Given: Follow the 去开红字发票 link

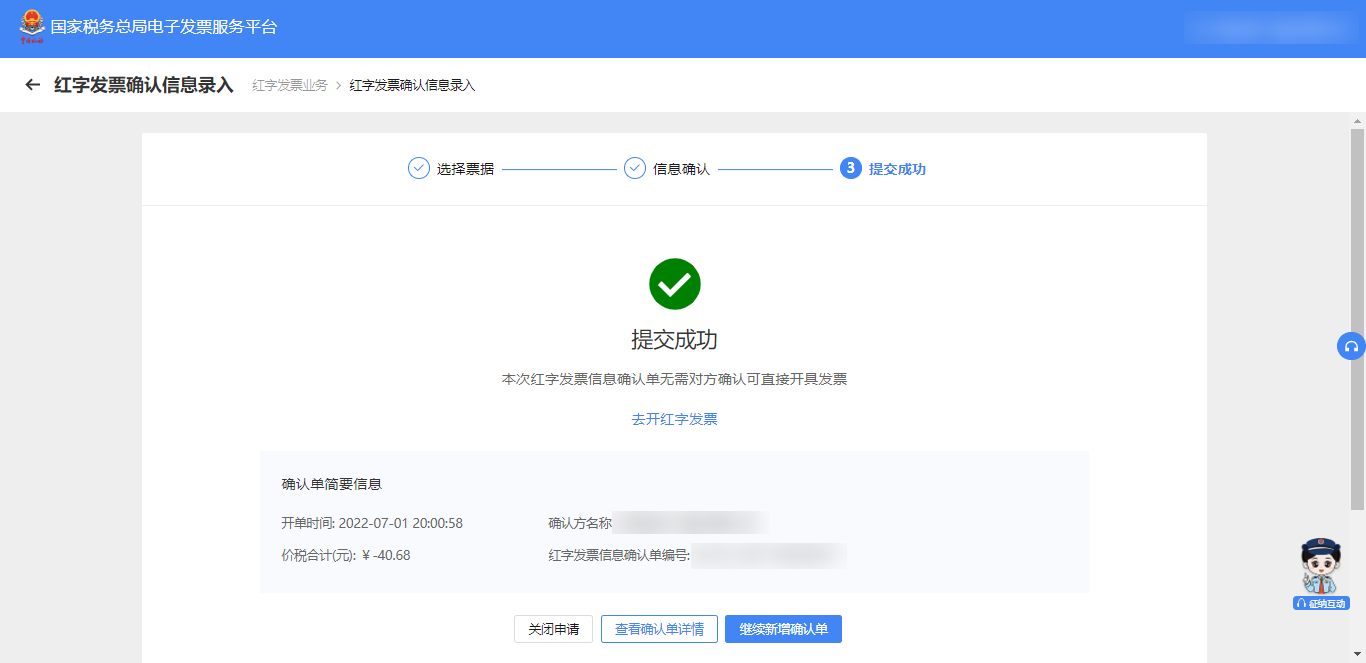Looking at the screenshot, I should [675, 419].
